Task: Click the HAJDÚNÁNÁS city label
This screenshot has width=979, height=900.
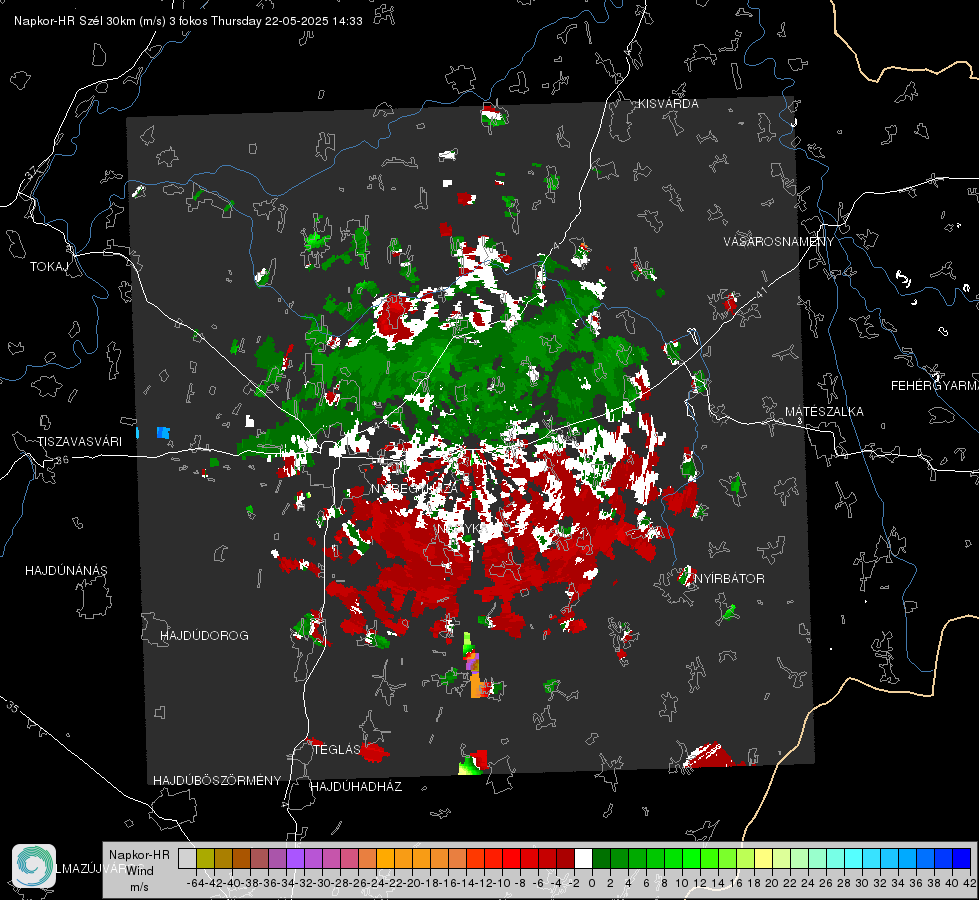Action: (66, 570)
